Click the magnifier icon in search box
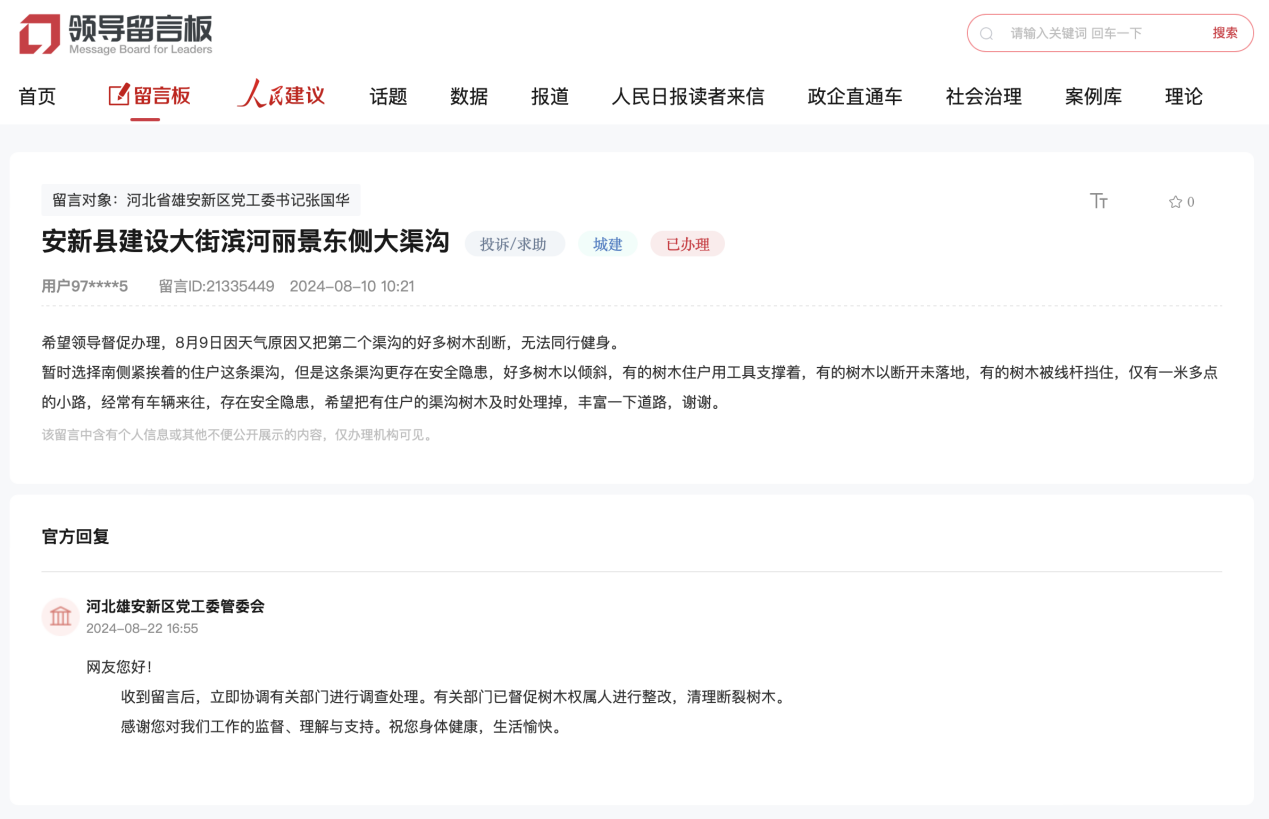The width and height of the screenshot is (1269, 819). 987,34
